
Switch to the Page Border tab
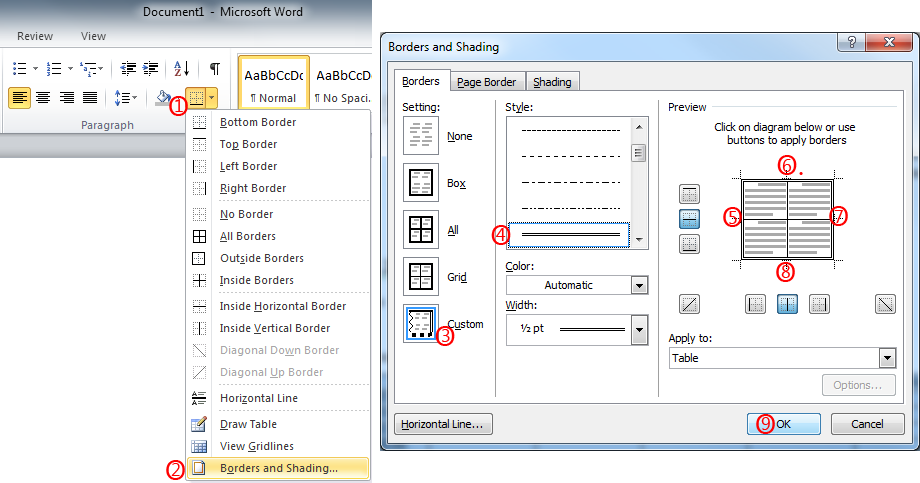(486, 82)
